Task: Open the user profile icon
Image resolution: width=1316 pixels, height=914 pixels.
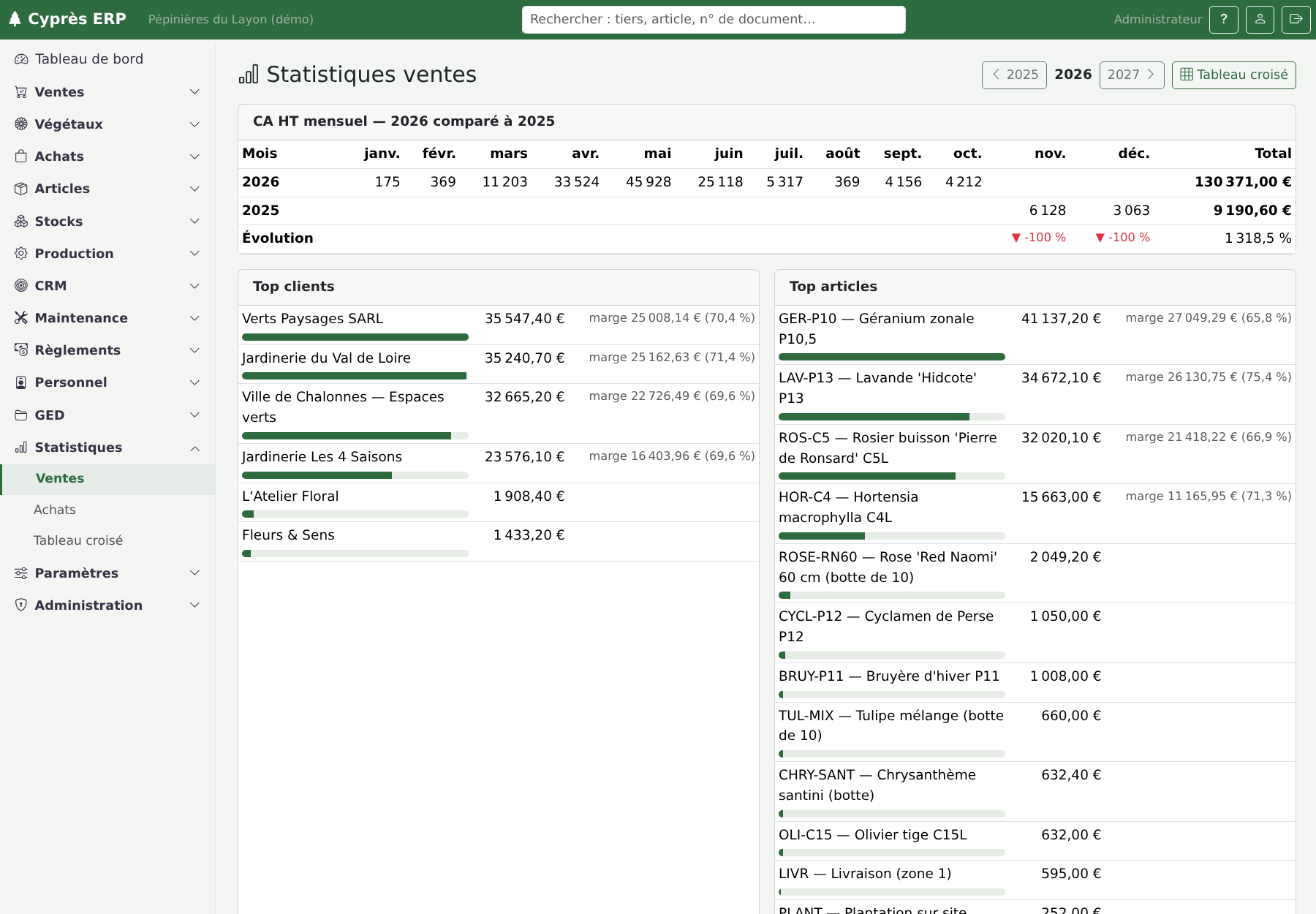Action: pyautogui.click(x=1260, y=20)
